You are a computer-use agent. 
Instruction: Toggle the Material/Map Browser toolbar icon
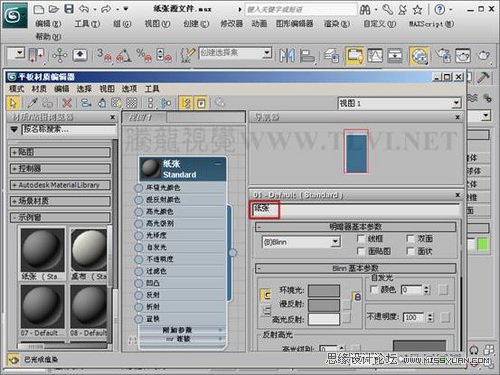tap(187, 103)
